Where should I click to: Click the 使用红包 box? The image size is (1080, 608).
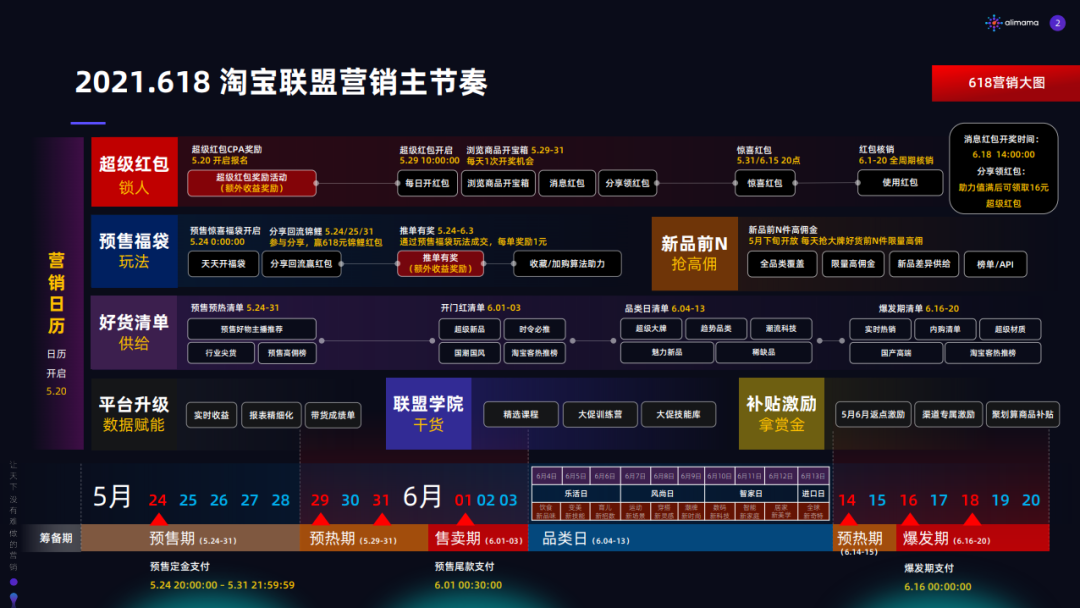tap(900, 182)
